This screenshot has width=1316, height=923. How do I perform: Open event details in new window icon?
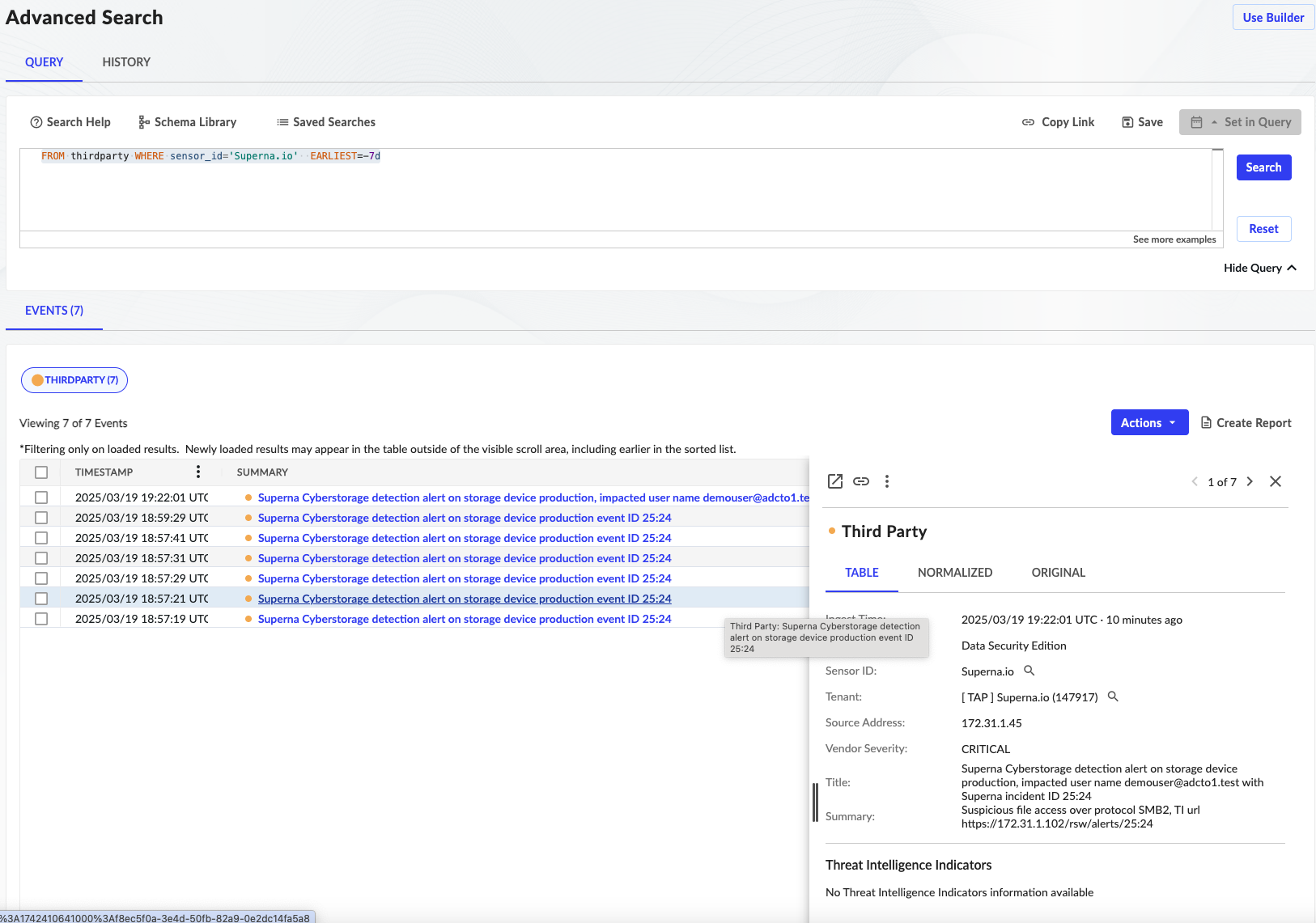pos(835,481)
